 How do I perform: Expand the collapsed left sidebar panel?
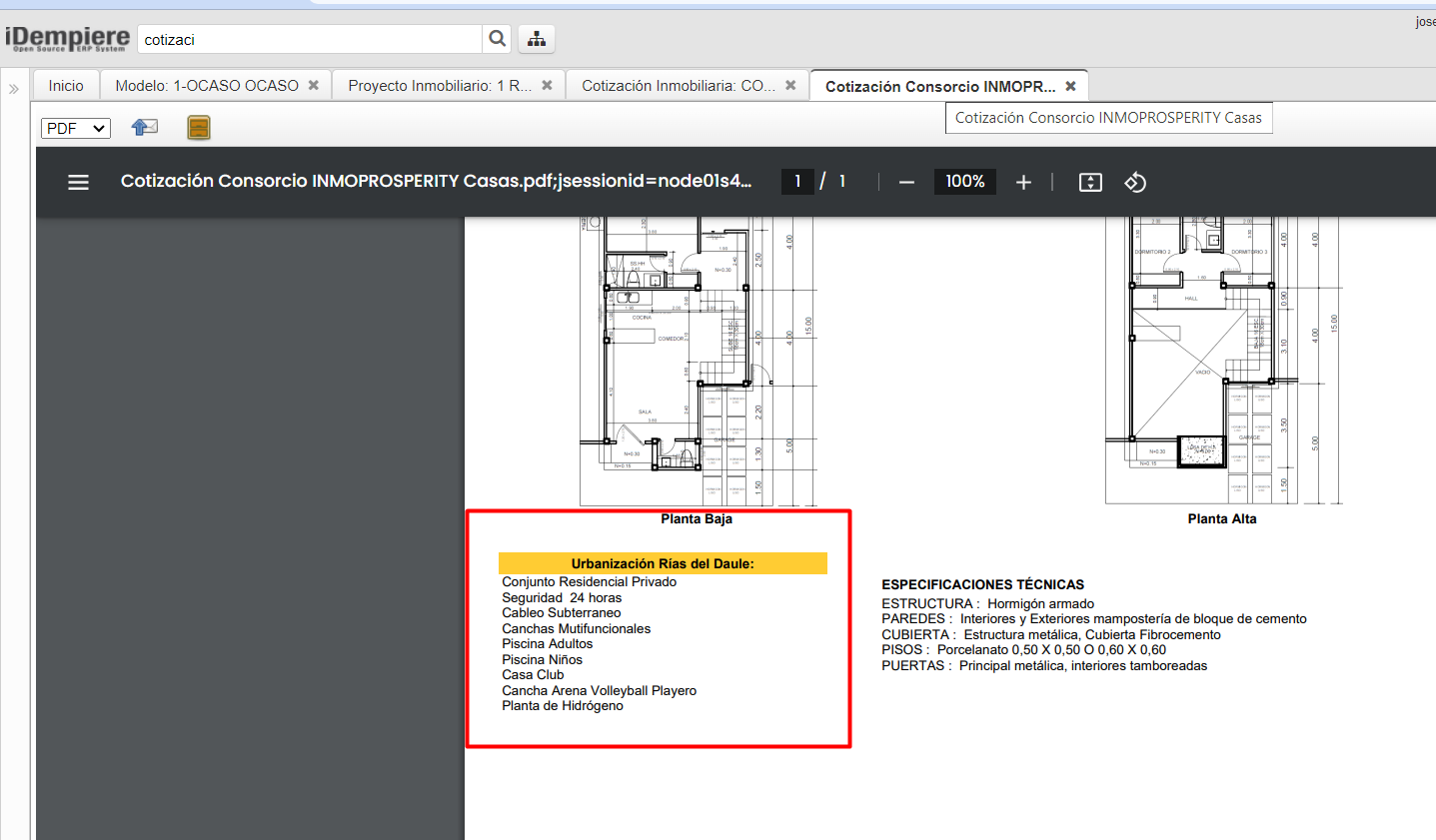[x=14, y=89]
